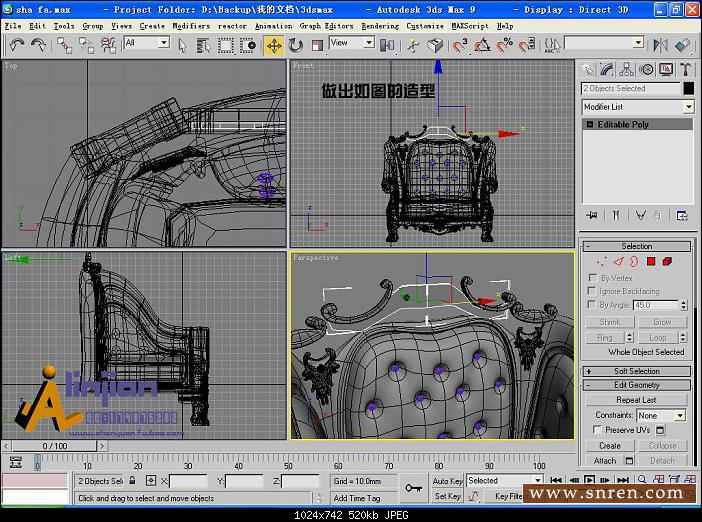Click the Mirror tool icon
Screen dimensions: 702x522
click(x=660, y=45)
